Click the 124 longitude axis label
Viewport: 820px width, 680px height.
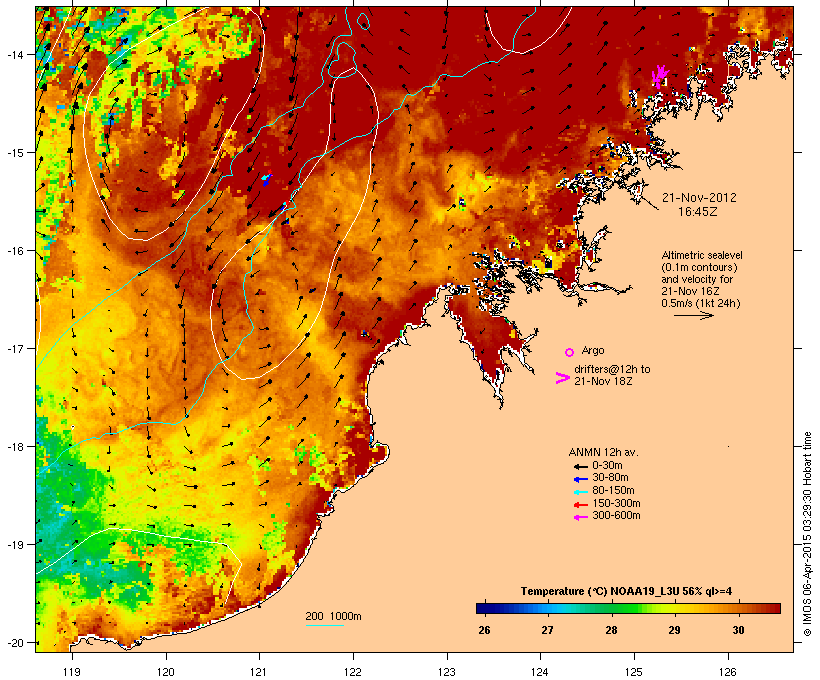point(540,672)
